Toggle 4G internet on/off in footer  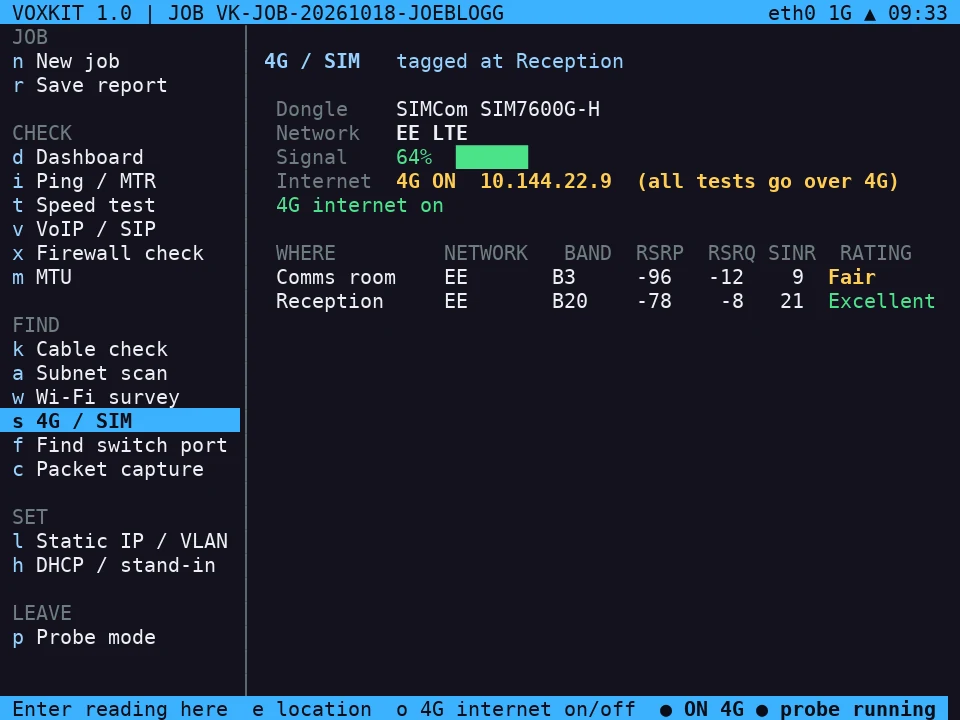[x=516, y=709]
